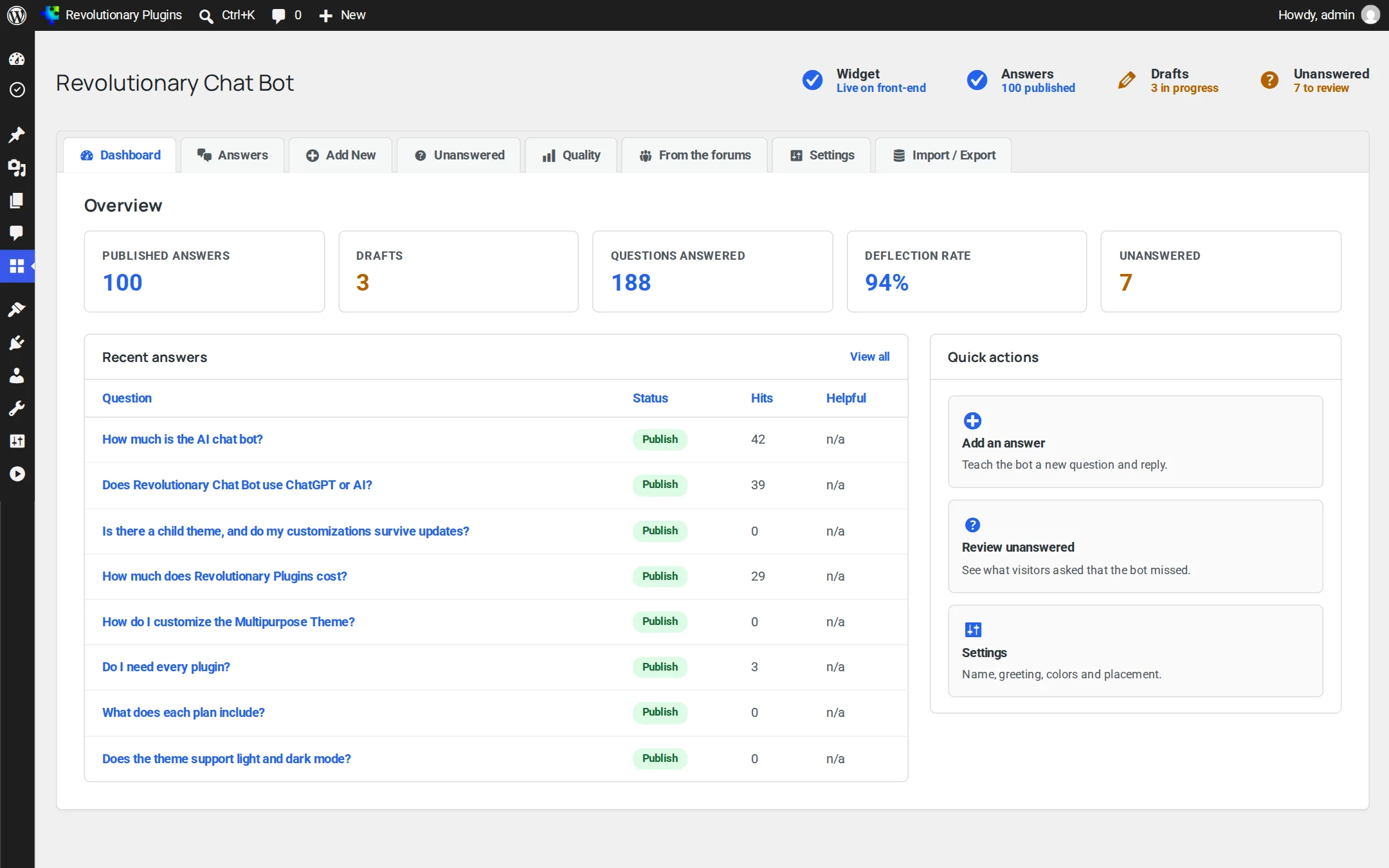Click the admin avatar icon
The height and width of the screenshot is (868, 1389).
tap(1370, 15)
